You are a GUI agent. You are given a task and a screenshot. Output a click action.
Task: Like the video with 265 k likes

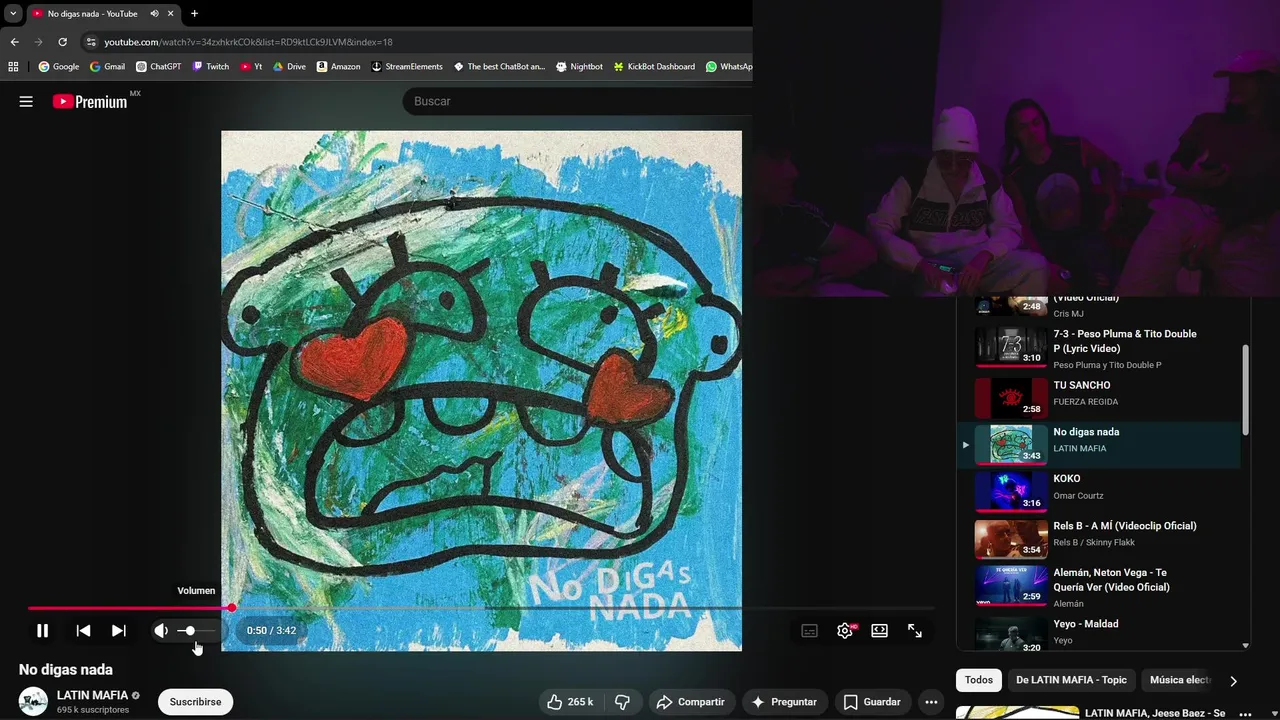569,702
